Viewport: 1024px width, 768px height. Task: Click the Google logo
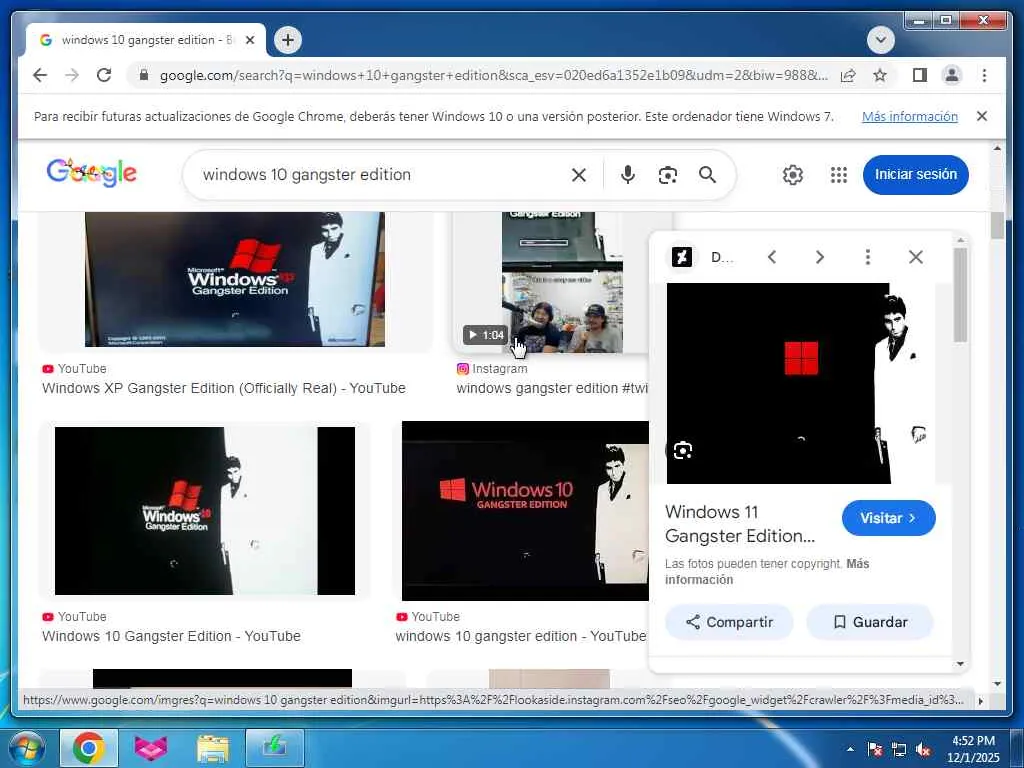(91, 173)
